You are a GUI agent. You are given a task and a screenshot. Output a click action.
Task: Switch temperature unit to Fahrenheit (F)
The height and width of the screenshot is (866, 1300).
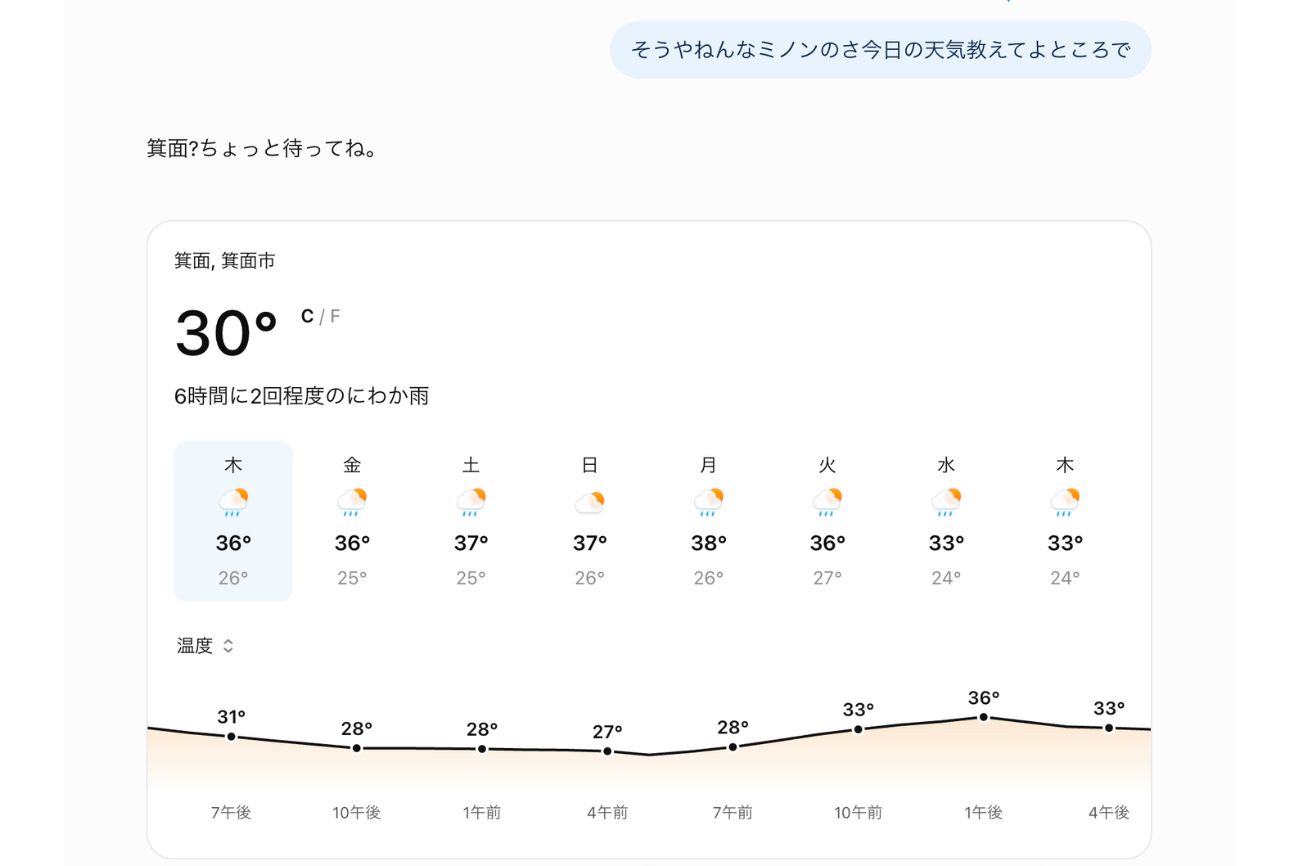point(335,317)
